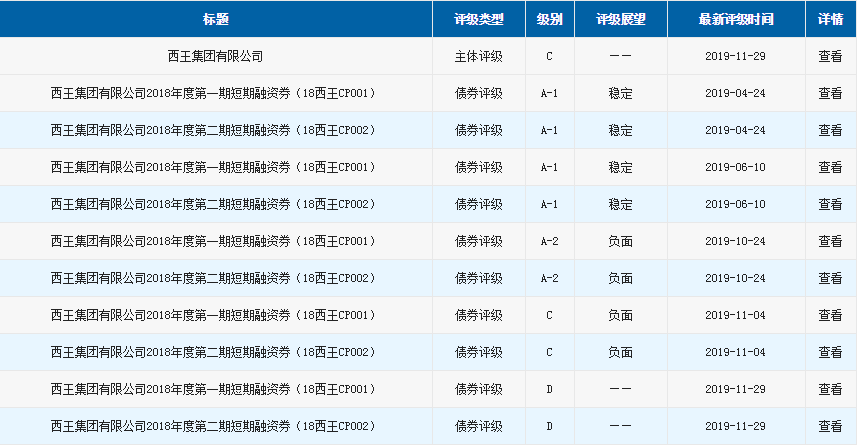Click the 最新评级时间 column header

click(x=736, y=19)
